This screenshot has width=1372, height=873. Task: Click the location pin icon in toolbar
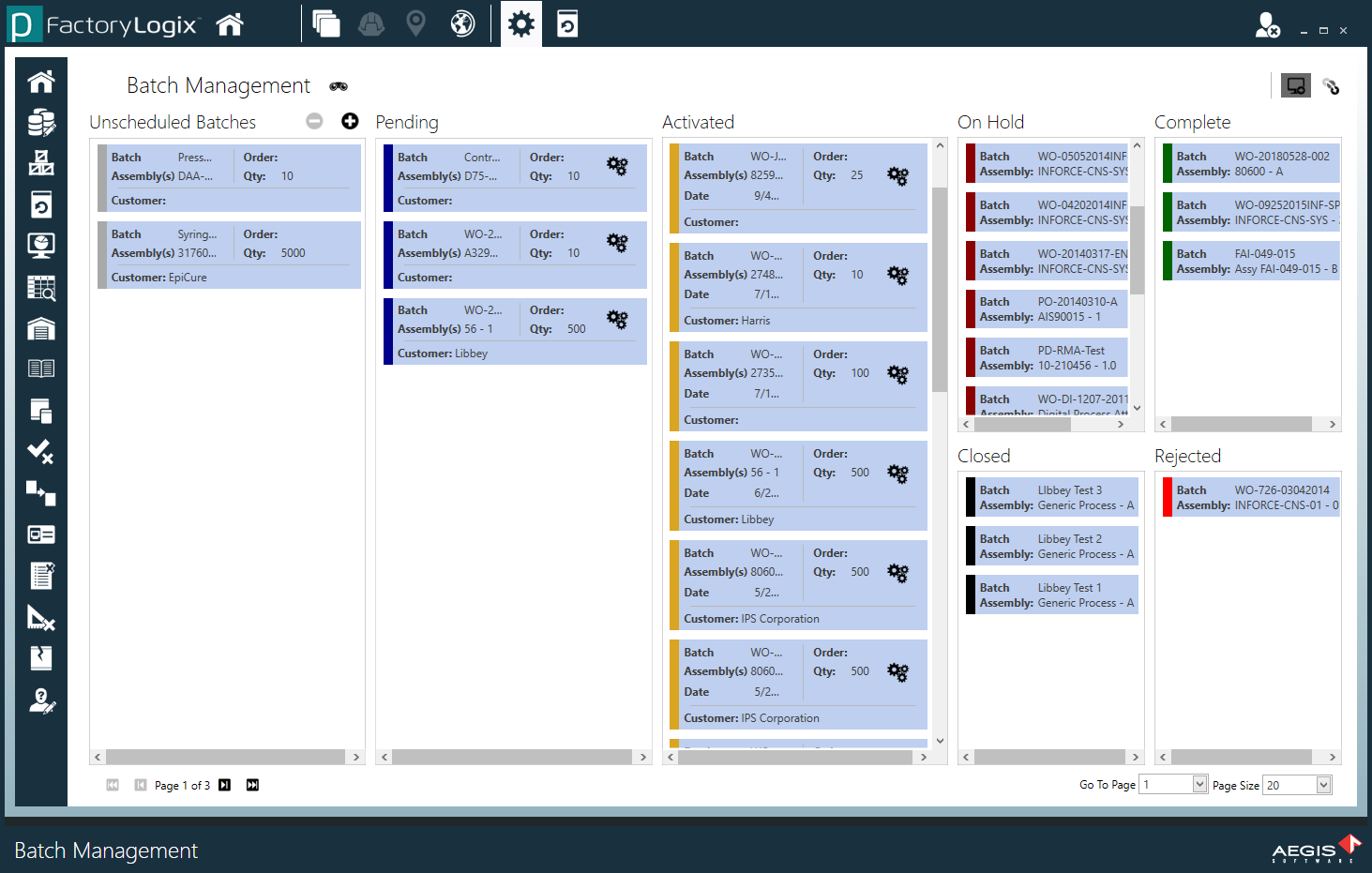(415, 23)
